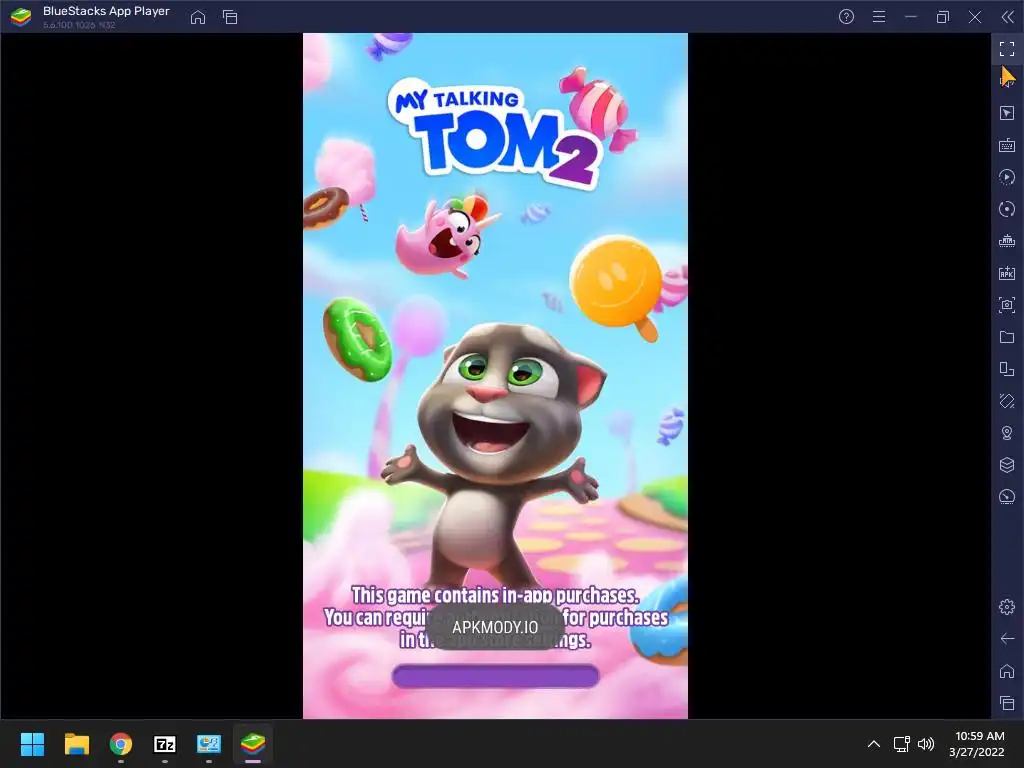This screenshot has height=768, width=1024.
Task: Toggle fullscreen mode in sidebar
Action: tap(1007, 49)
